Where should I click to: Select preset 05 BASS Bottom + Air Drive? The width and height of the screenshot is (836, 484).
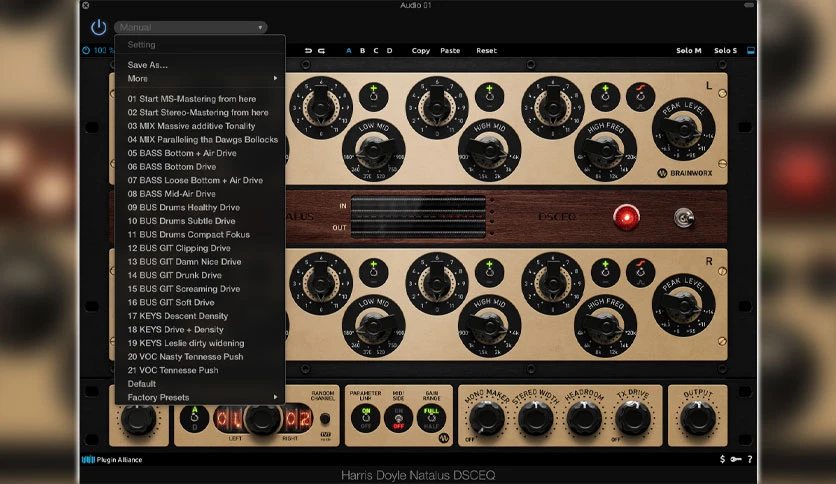tap(200, 153)
